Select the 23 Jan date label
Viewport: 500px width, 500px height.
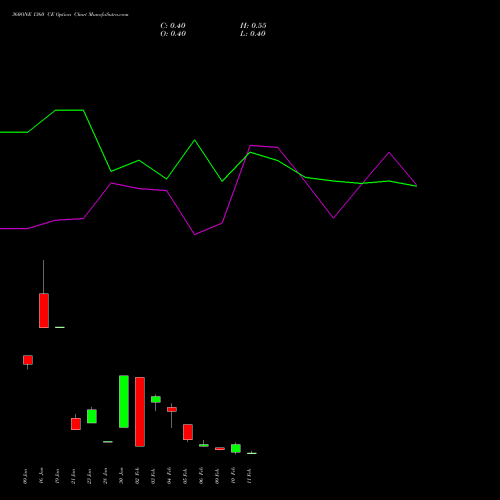click(x=90, y=476)
